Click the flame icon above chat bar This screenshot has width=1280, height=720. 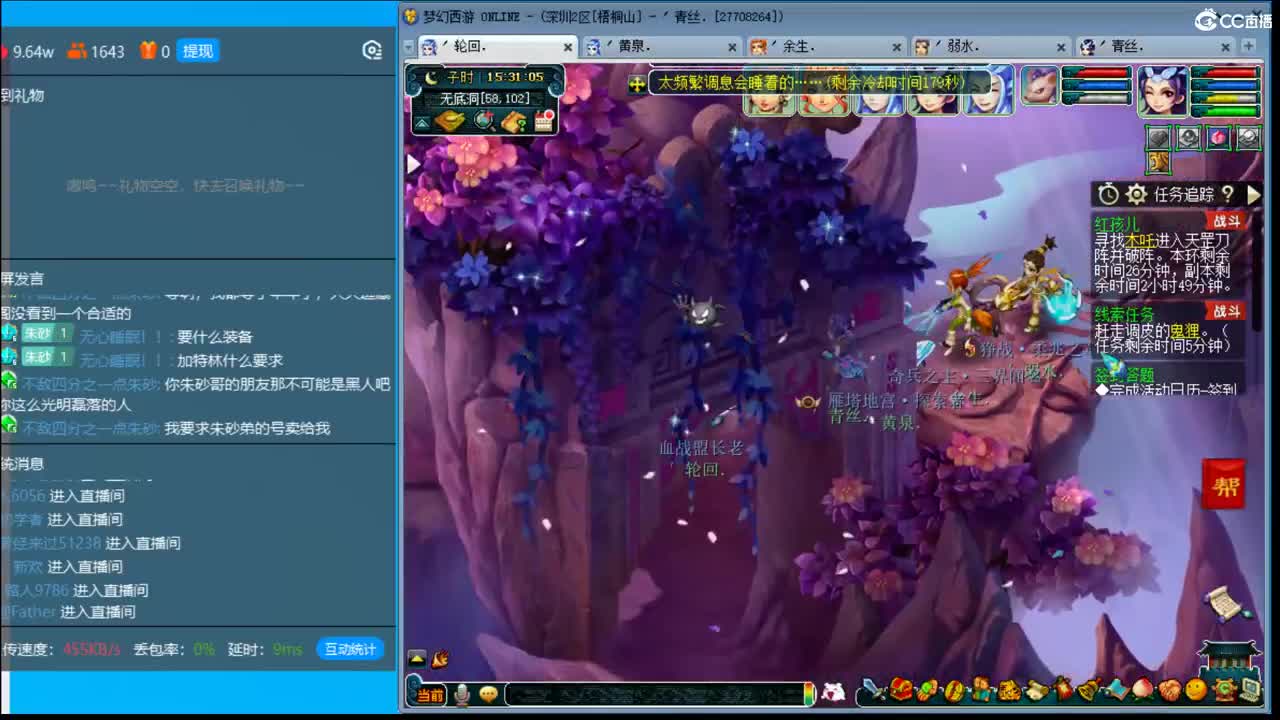439,658
